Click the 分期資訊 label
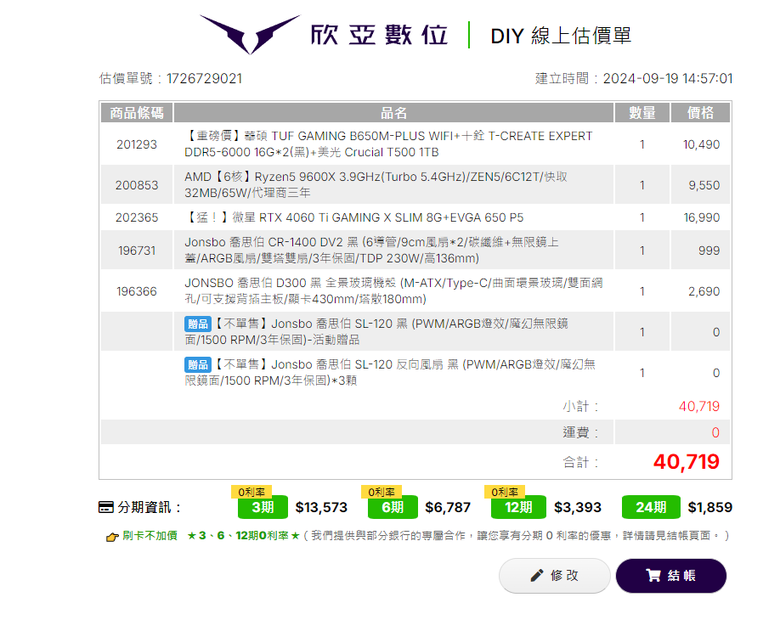The width and height of the screenshot is (780, 620). 149,508
